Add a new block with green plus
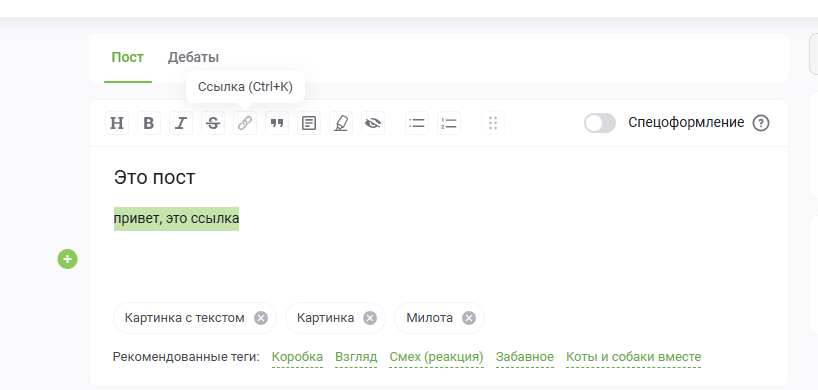The image size is (818, 390). coord(67,259)
